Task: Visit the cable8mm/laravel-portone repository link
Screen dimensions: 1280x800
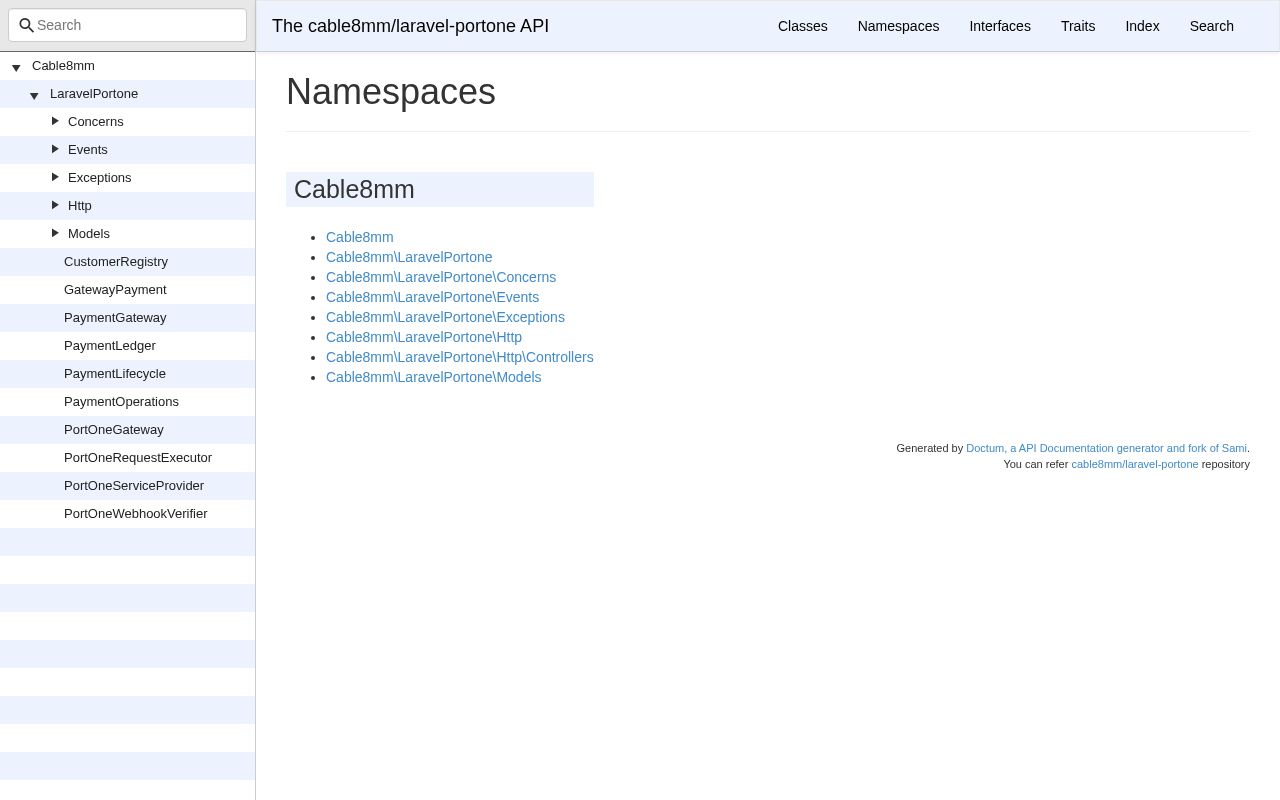Action: (x=1135, y=464)
